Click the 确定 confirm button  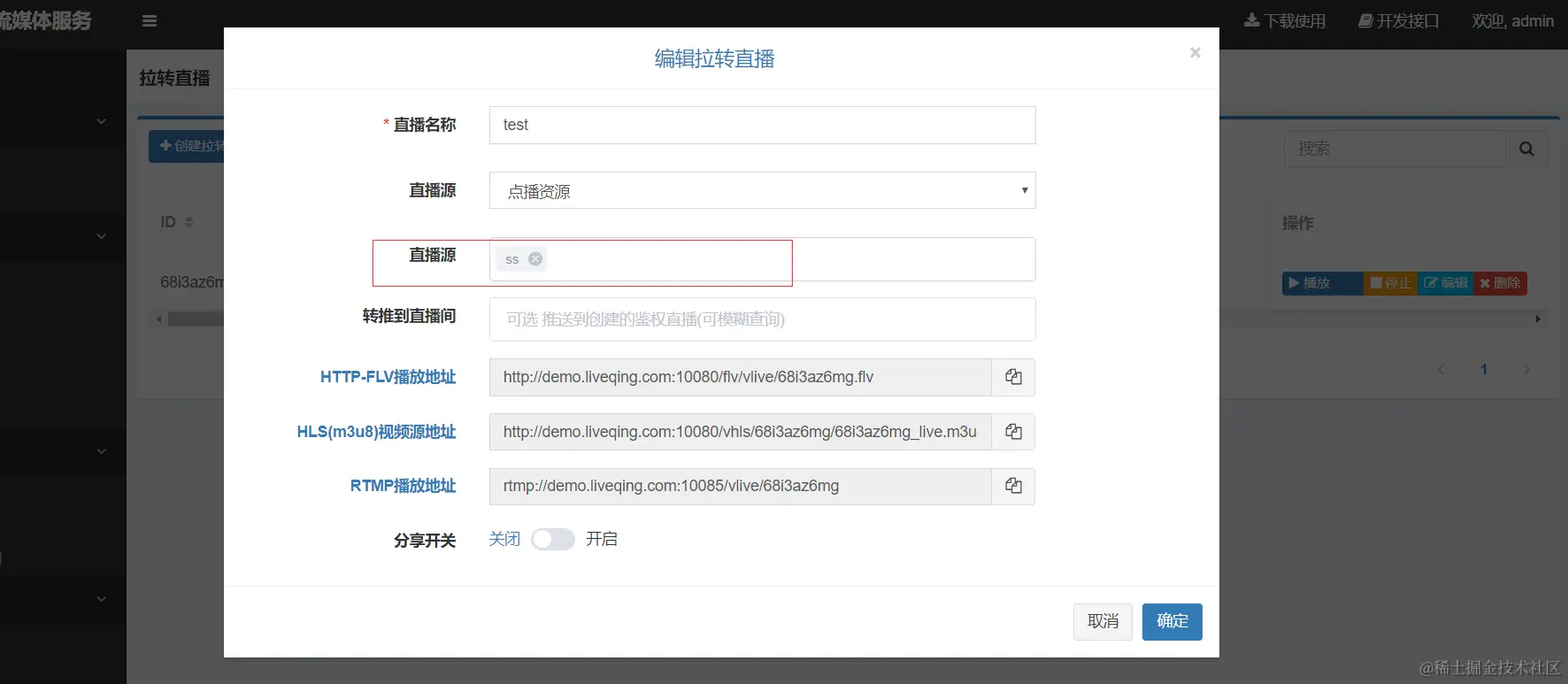(1172, 621)
